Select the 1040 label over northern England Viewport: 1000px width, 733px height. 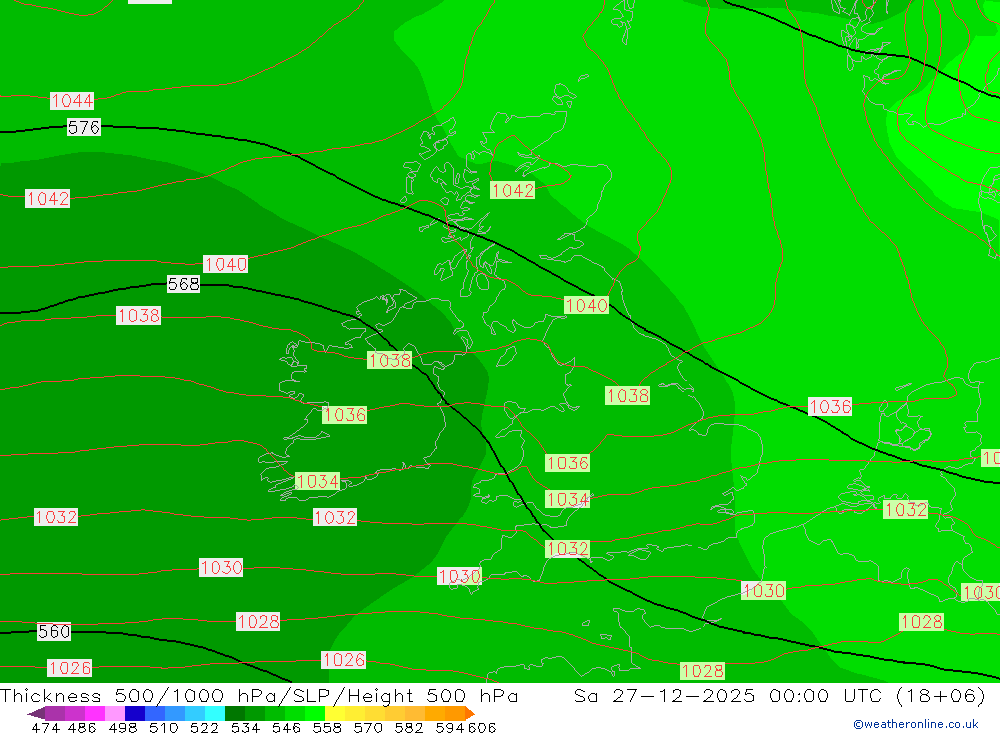point(586,305)
